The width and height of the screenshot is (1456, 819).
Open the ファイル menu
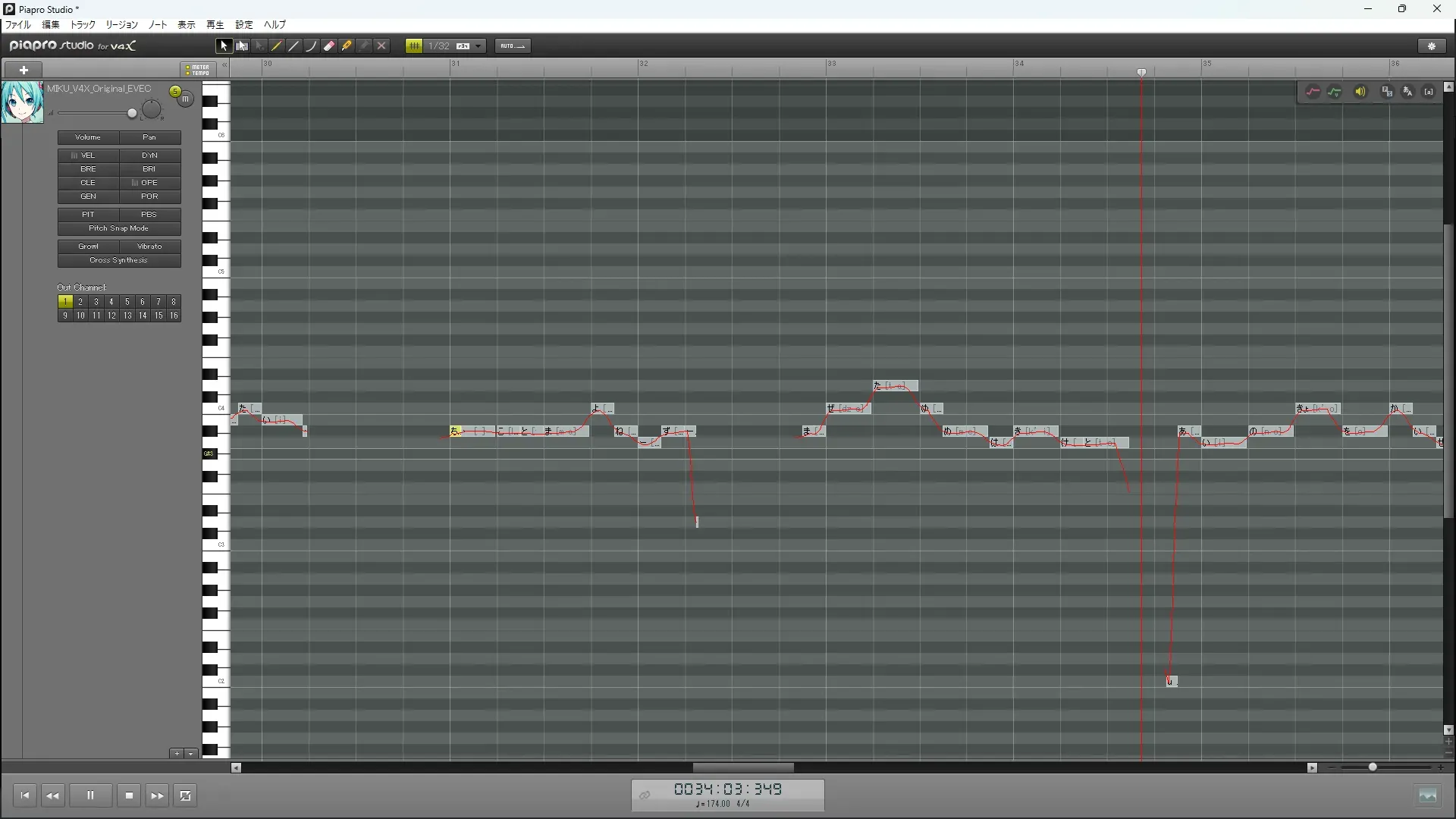pos(18,25)
